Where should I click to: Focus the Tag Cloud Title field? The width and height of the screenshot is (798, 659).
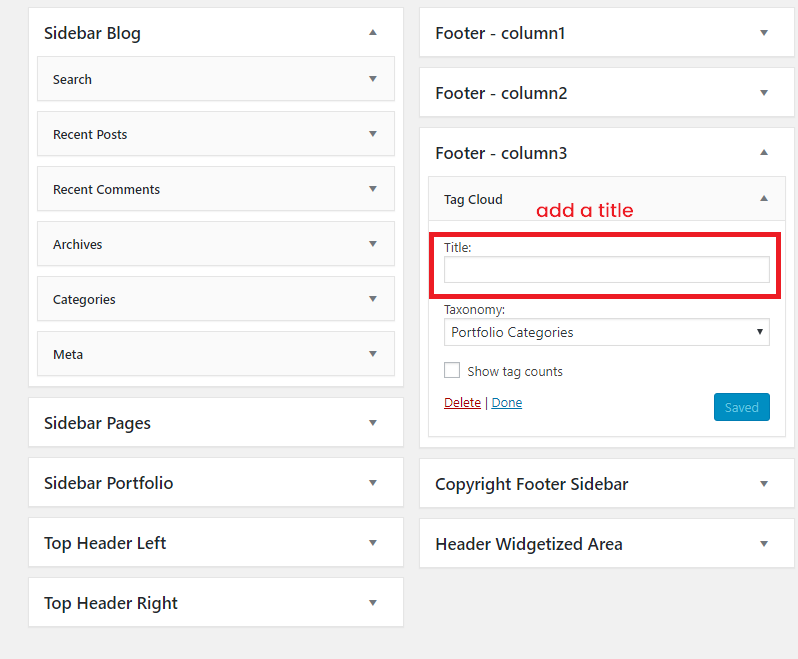[606, 269]
